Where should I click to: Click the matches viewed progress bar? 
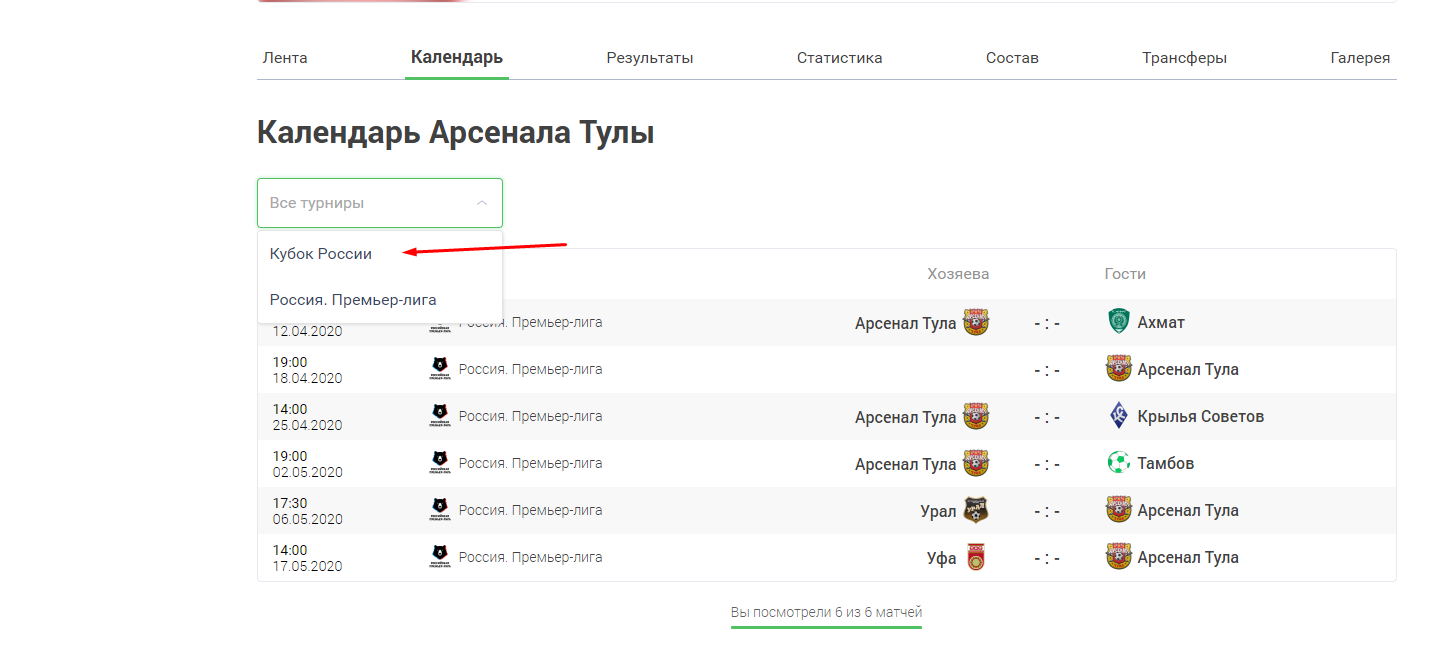[826, 627]
